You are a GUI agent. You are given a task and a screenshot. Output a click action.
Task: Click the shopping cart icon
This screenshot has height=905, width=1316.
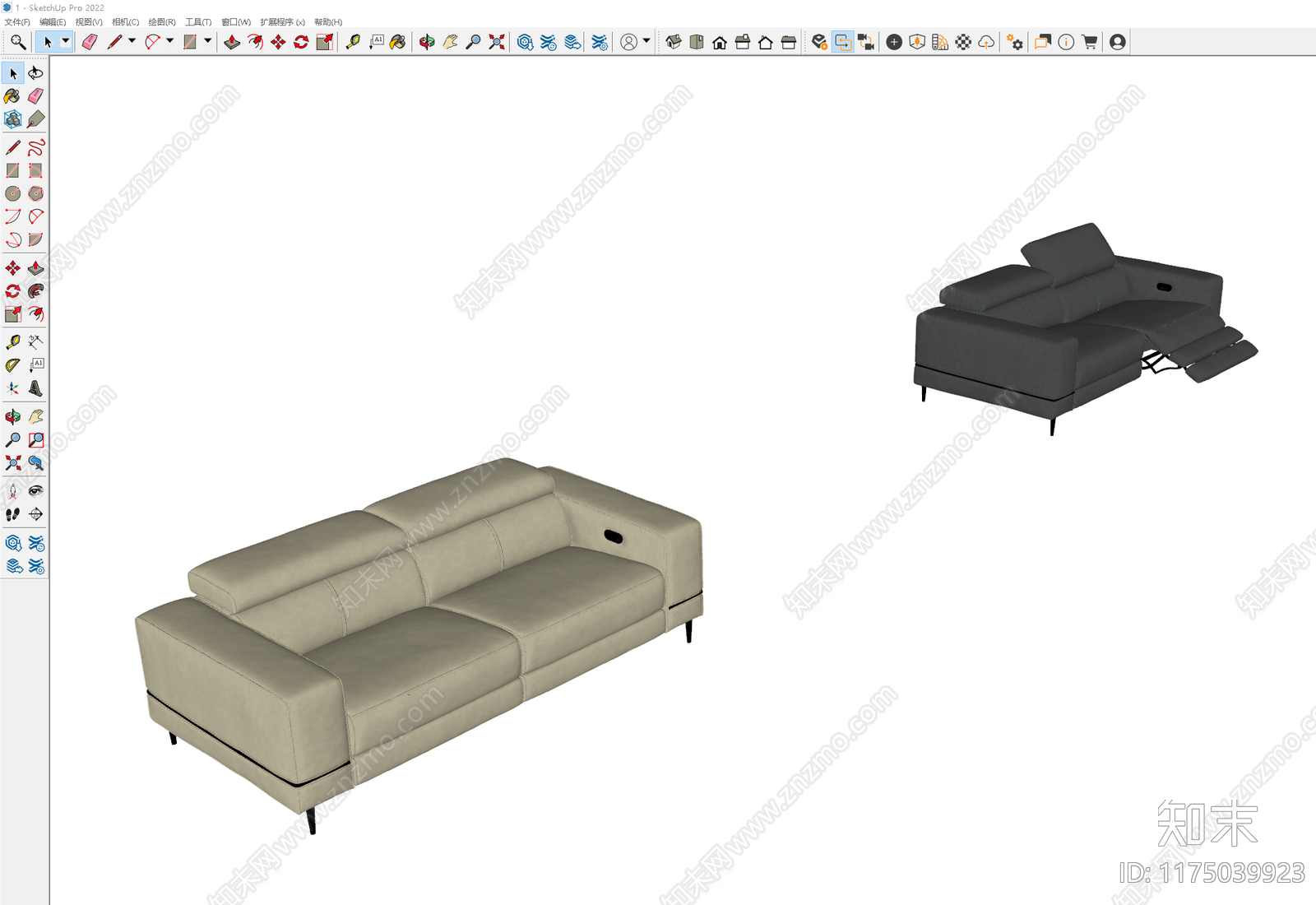[x=1090, y=42]
